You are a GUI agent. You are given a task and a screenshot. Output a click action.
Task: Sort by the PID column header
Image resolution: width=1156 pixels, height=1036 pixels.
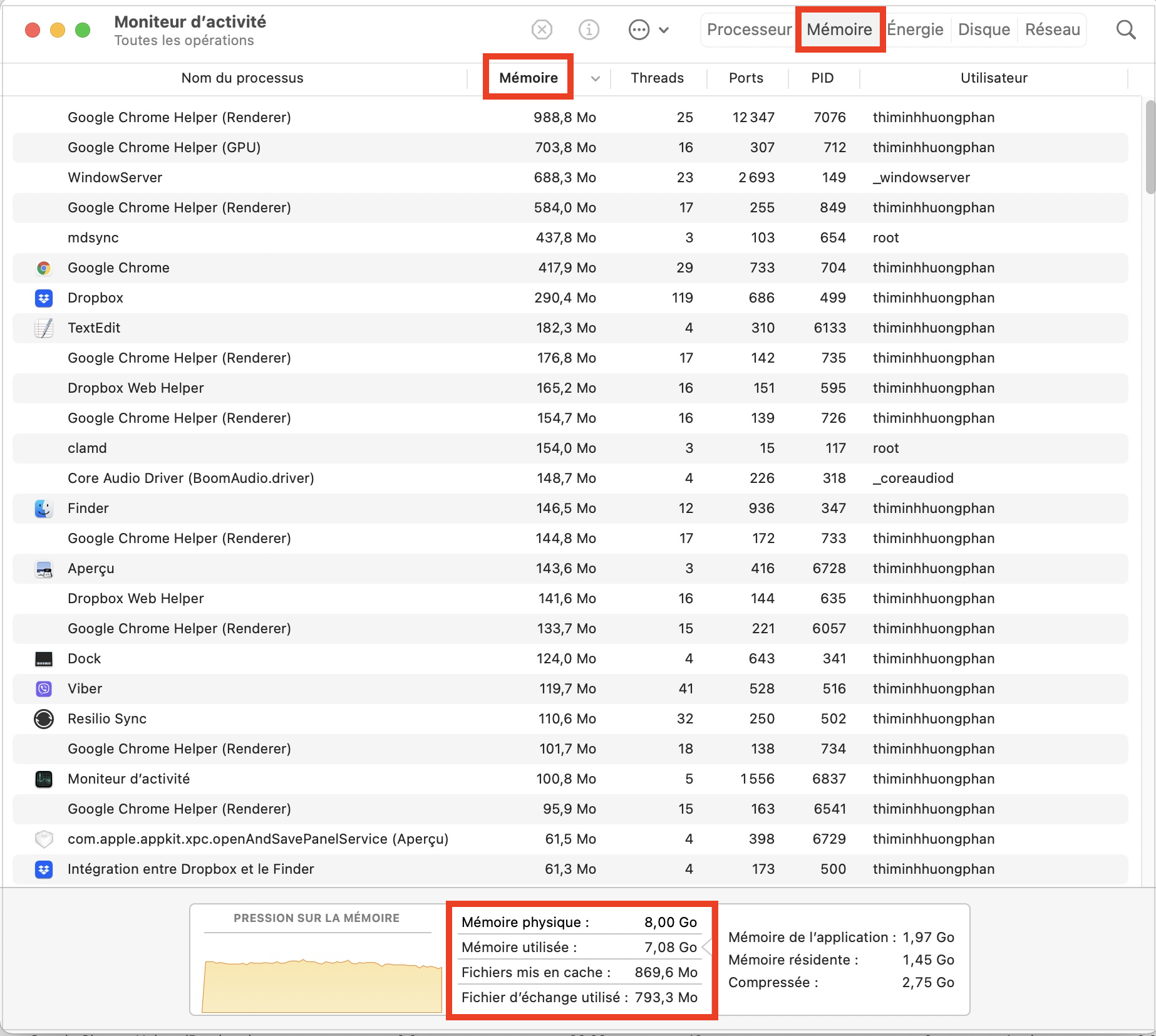822,78
